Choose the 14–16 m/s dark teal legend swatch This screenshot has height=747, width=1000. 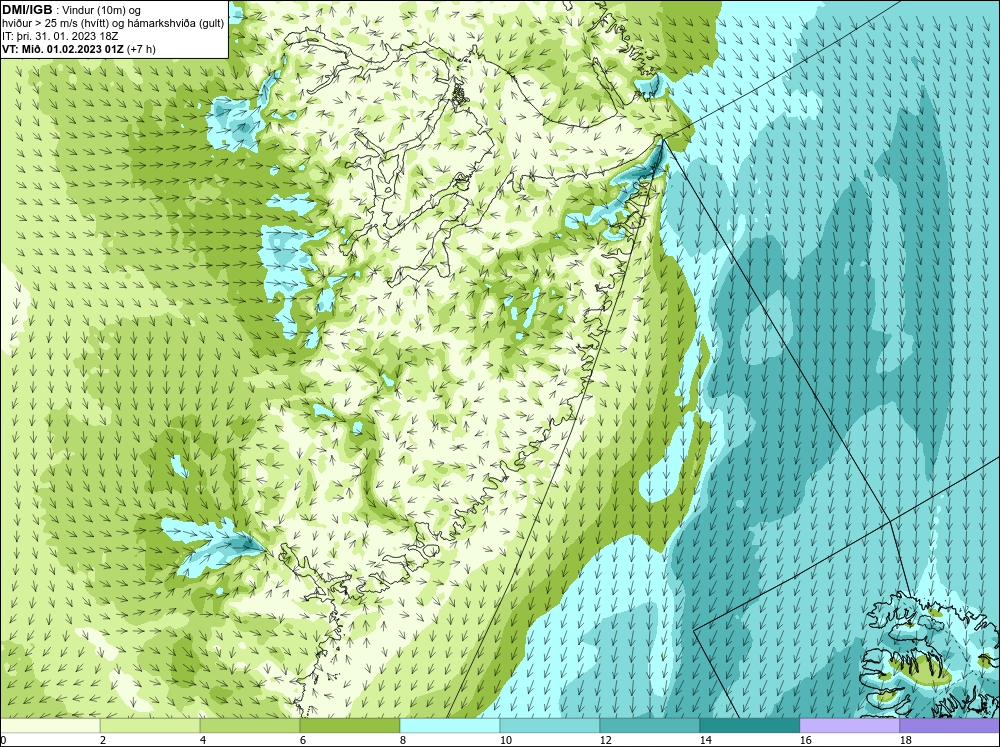(749, 725)
